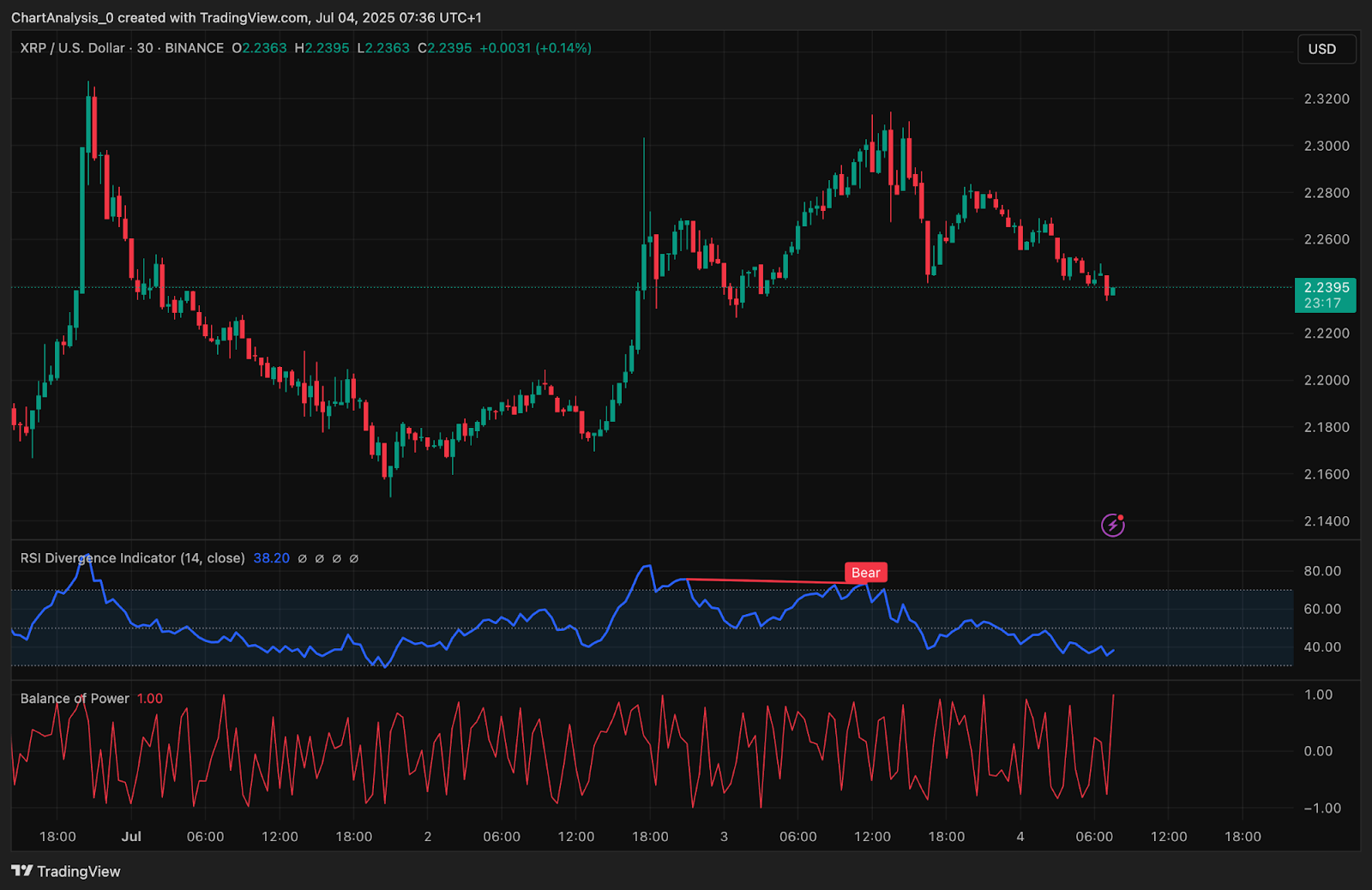Click the Balance of Power value 1.00
Screen dimensions: 1372x890
tap(149, 699)
